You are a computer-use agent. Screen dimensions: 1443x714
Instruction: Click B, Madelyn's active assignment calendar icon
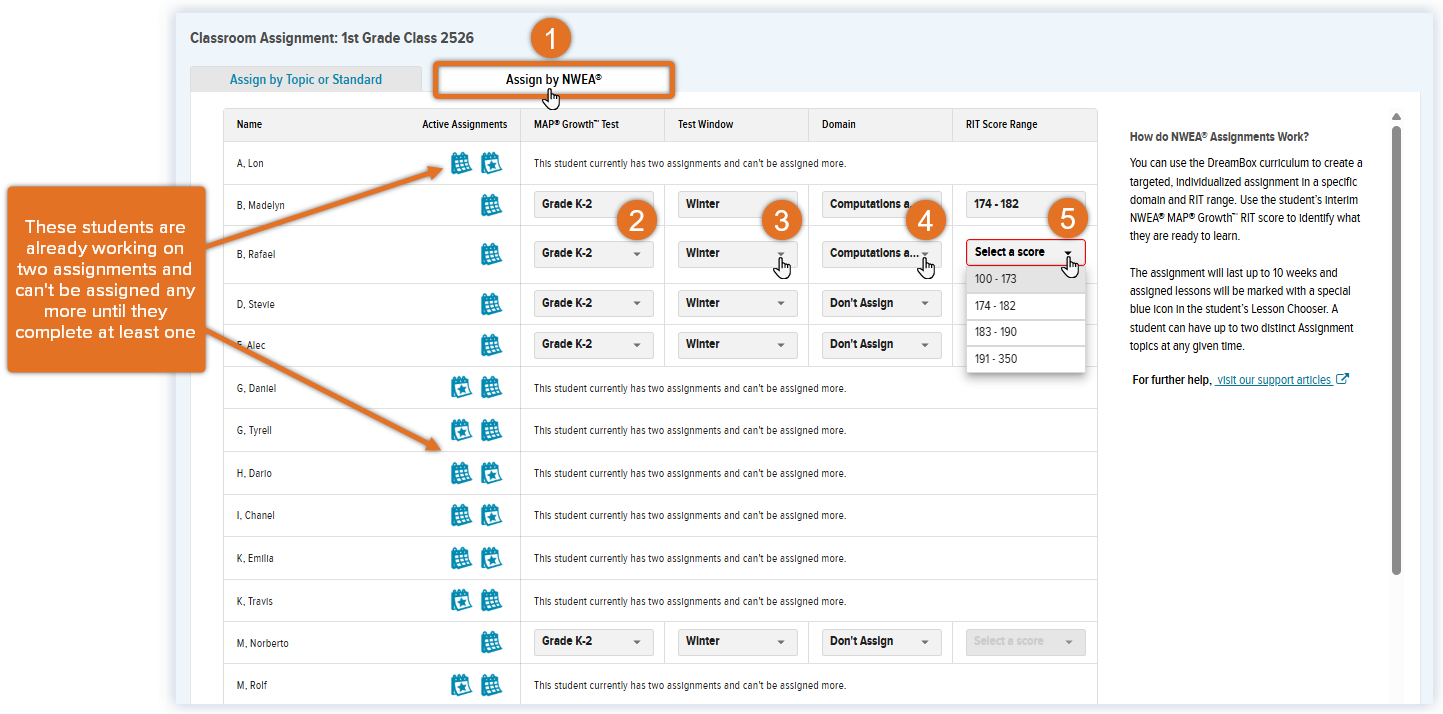pos(491,205)
